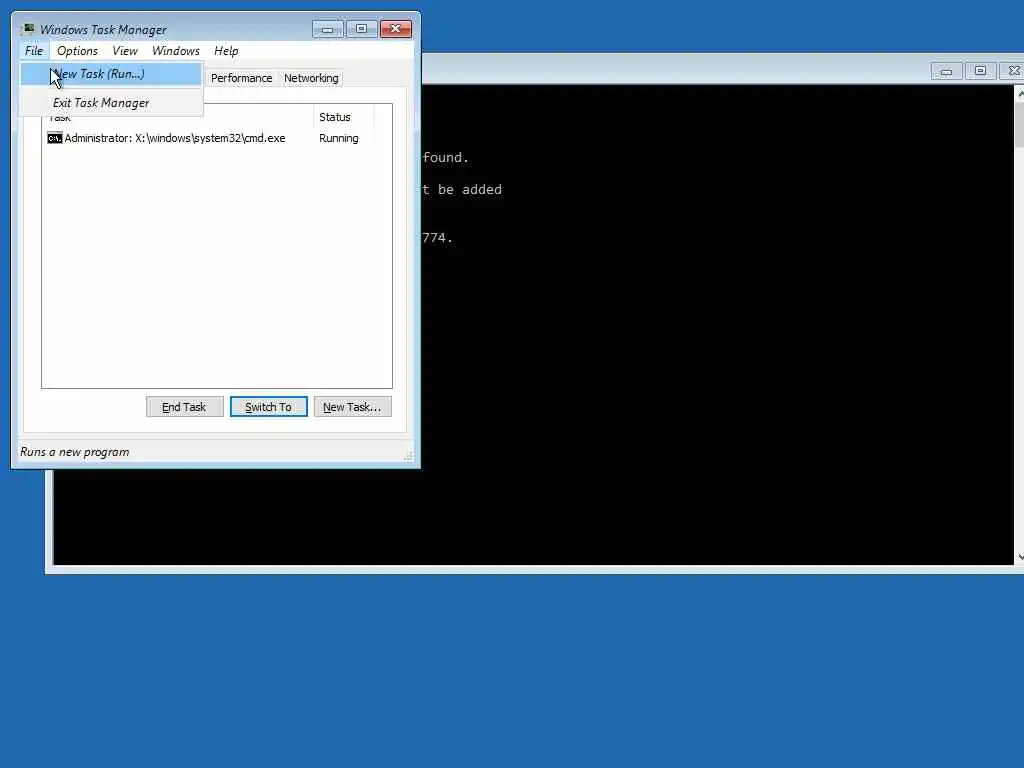Screen dimensions: 1024x768
Task: Click the 'Runs a new program' status text
Action: click(74, 452)
